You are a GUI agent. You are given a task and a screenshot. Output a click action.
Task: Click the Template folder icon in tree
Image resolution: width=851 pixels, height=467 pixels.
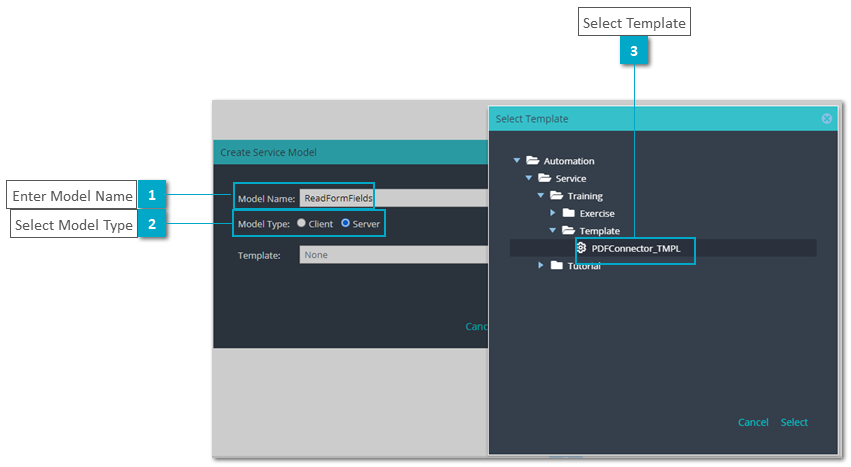click(568, 230)
